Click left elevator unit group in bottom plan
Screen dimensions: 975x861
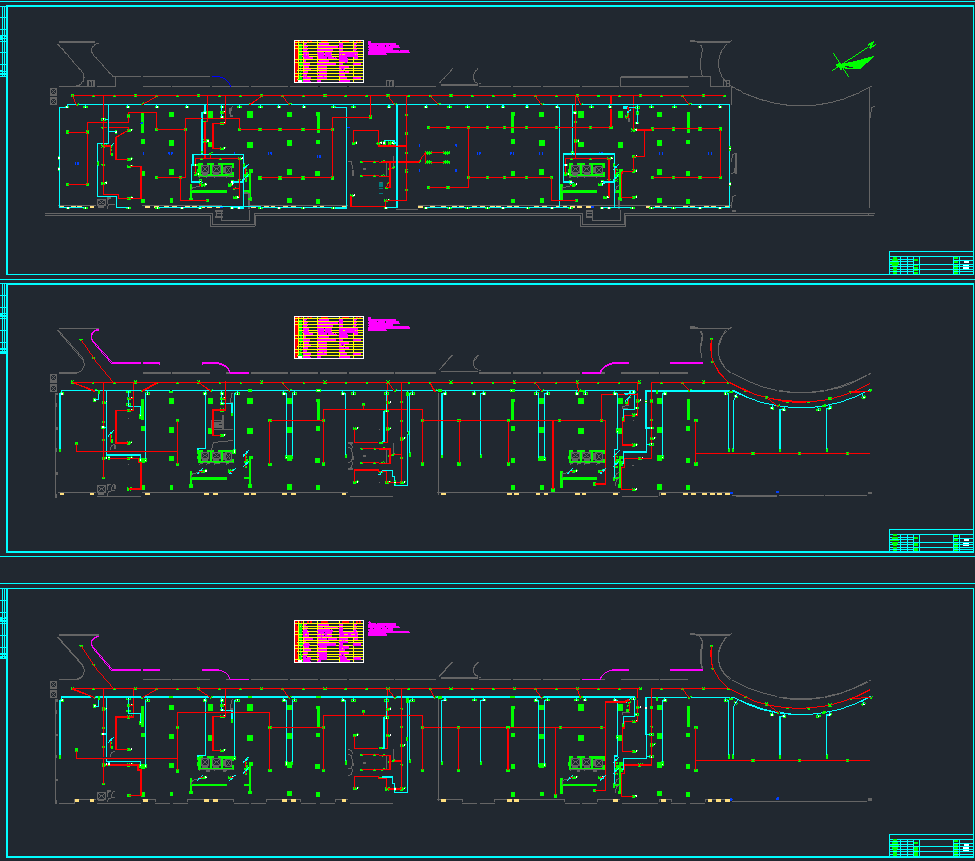217,762
